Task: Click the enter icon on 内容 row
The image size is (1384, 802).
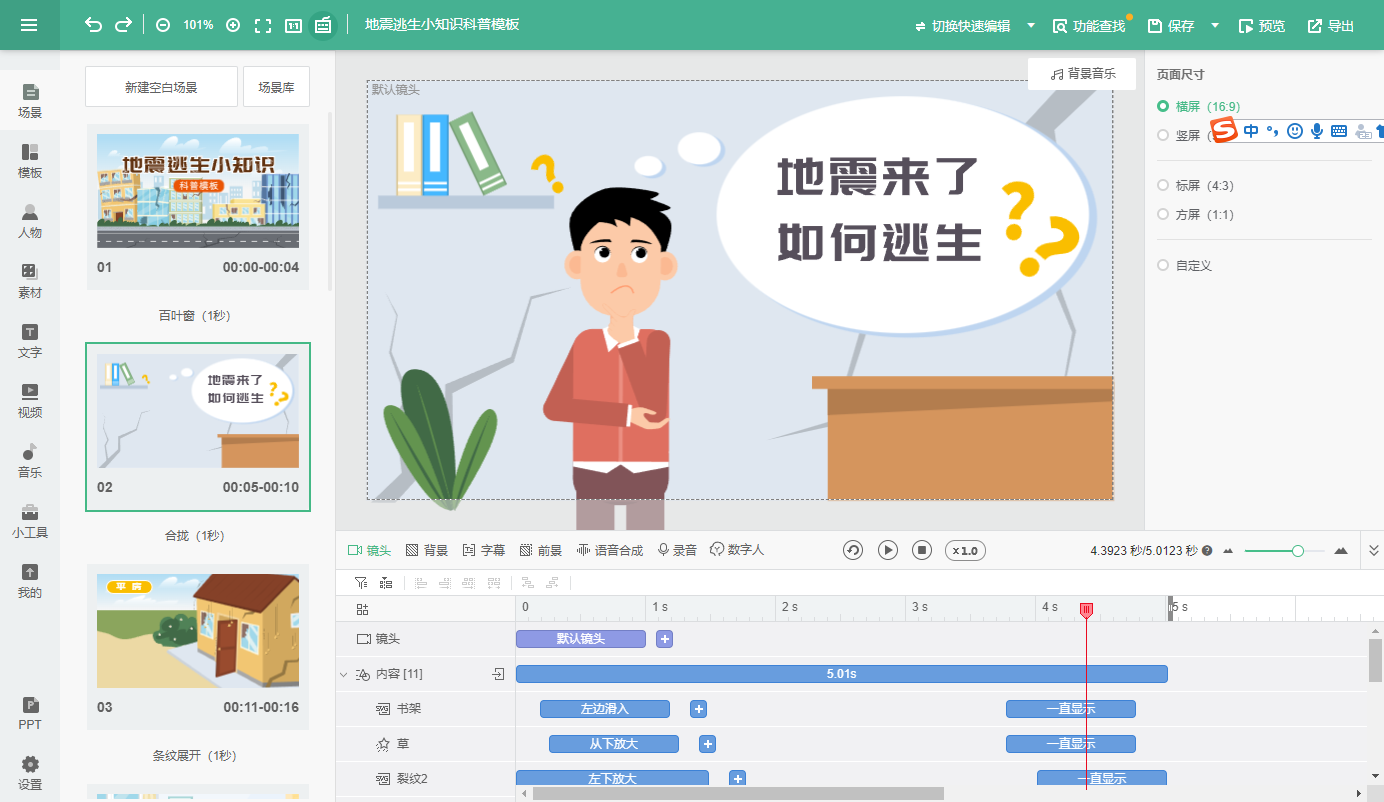Action: (498, 674)
